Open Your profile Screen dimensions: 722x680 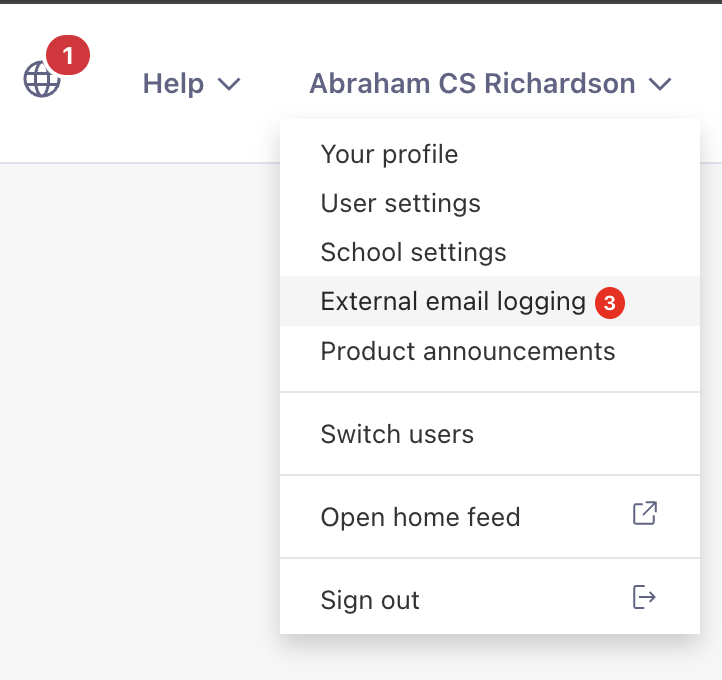pos(390,154)
